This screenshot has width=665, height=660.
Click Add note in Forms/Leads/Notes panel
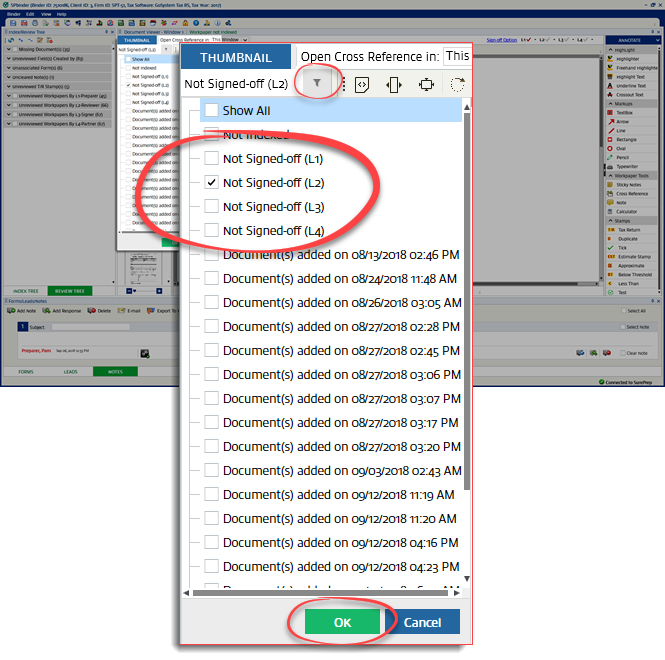pos(22,310)
